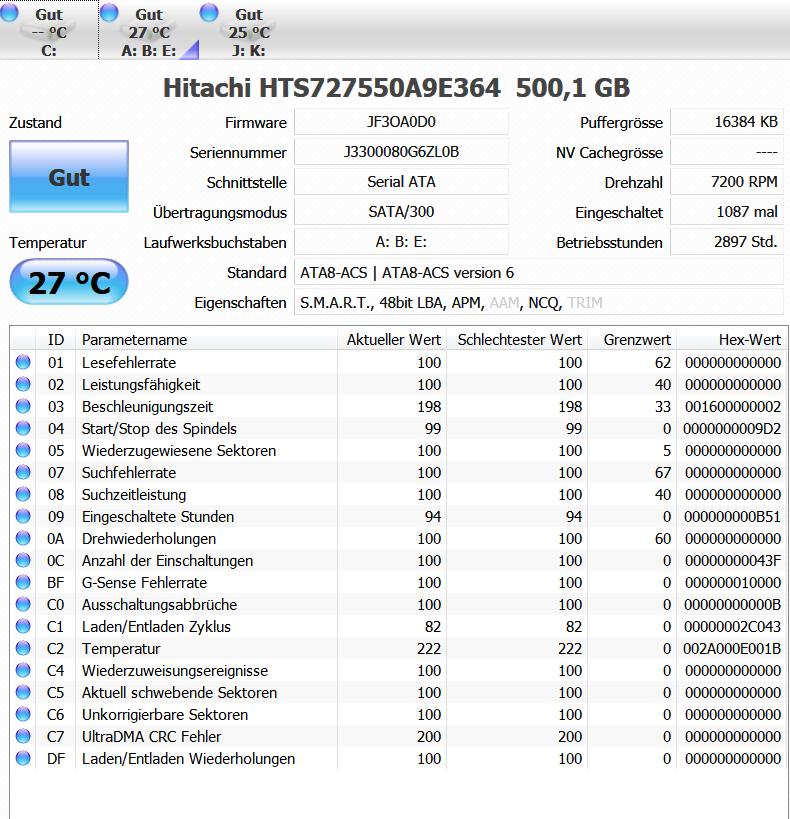Click the status dot of Drehwiederholungen row
790x819 pixels.
[23, 537]
